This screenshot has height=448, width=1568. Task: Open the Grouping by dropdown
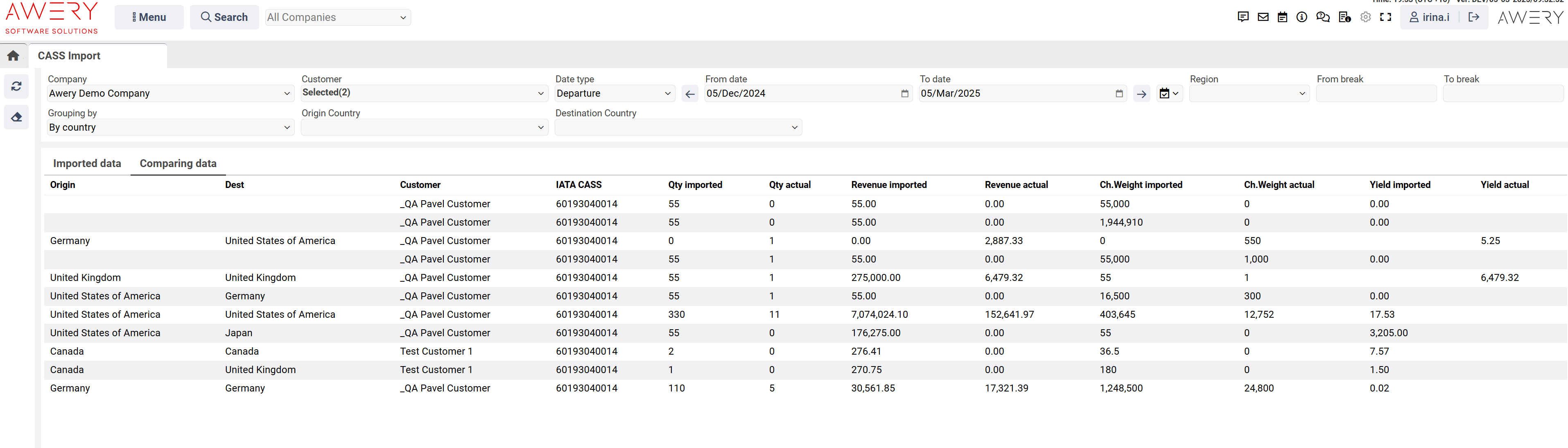(170, 128)
